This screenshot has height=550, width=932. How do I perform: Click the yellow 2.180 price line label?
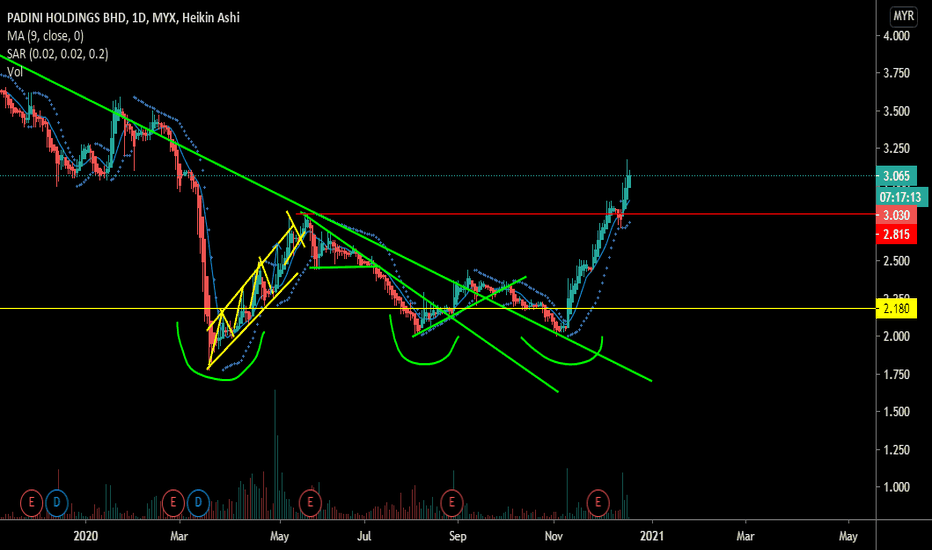click(896, 309)
